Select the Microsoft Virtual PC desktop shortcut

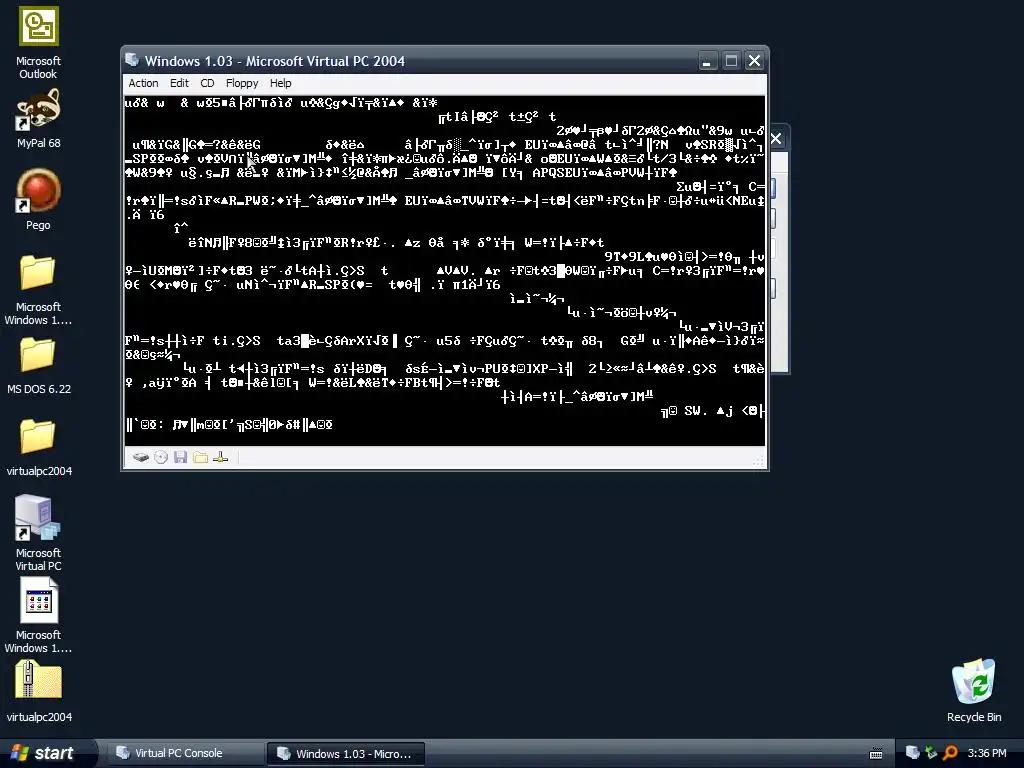pyautogui.click(x=39, y=533)
